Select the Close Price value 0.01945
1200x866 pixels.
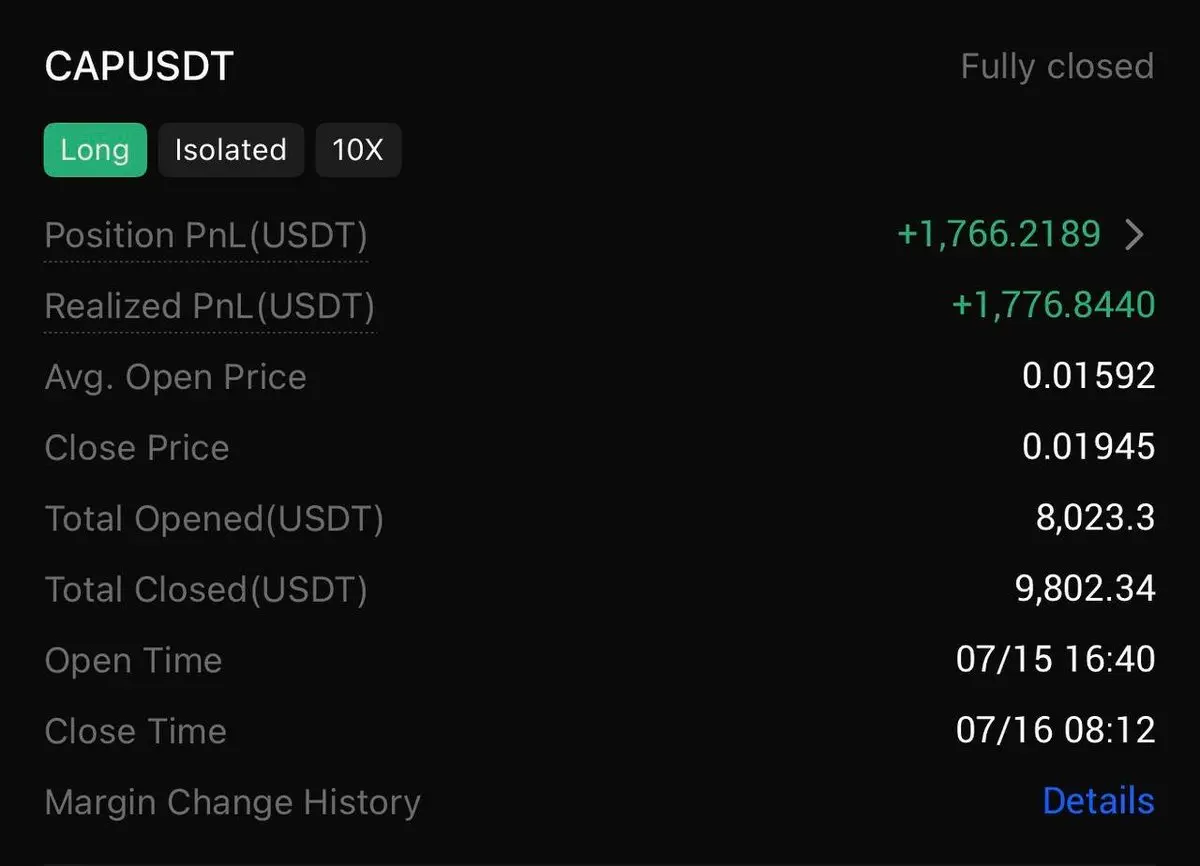click(x=1088, y=447)
